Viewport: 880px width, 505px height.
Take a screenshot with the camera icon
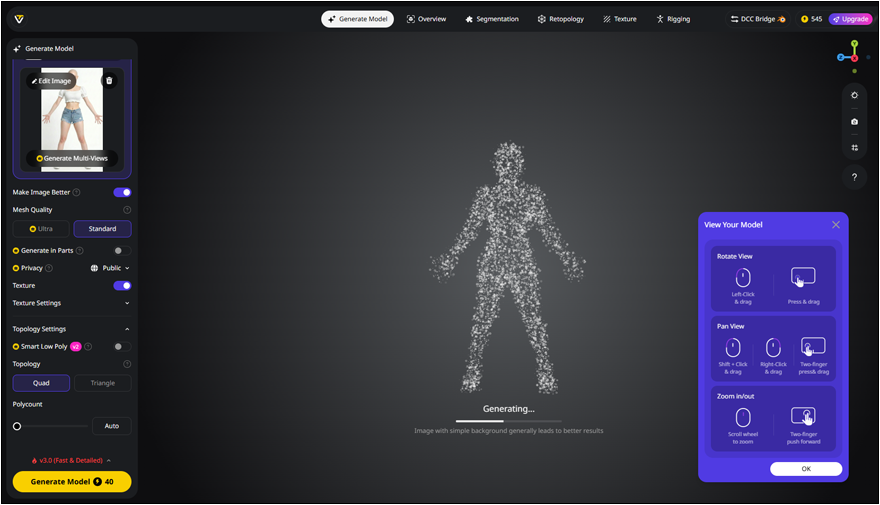click(854, 122)
